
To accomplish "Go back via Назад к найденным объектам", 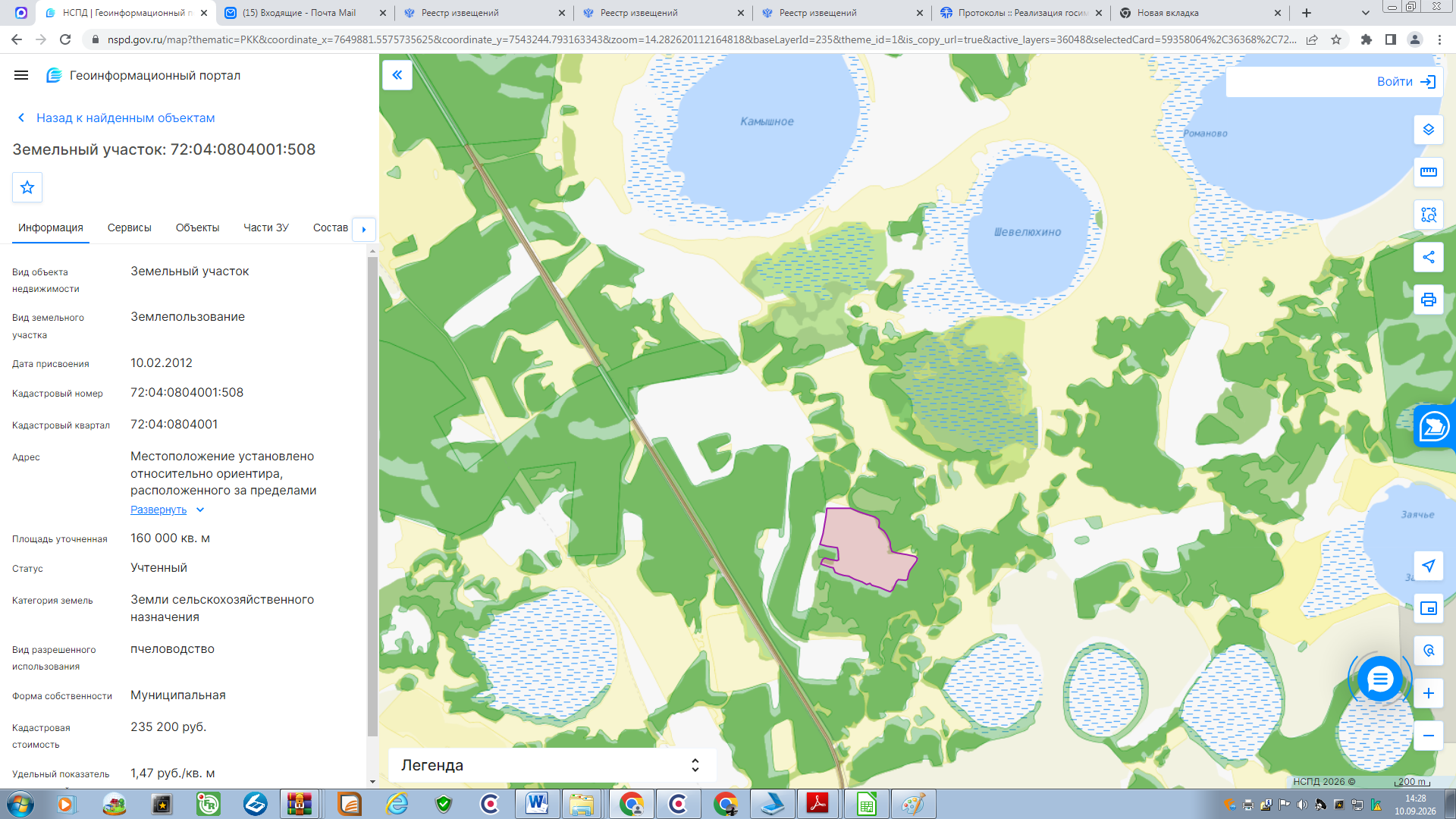I will point(116,118).
